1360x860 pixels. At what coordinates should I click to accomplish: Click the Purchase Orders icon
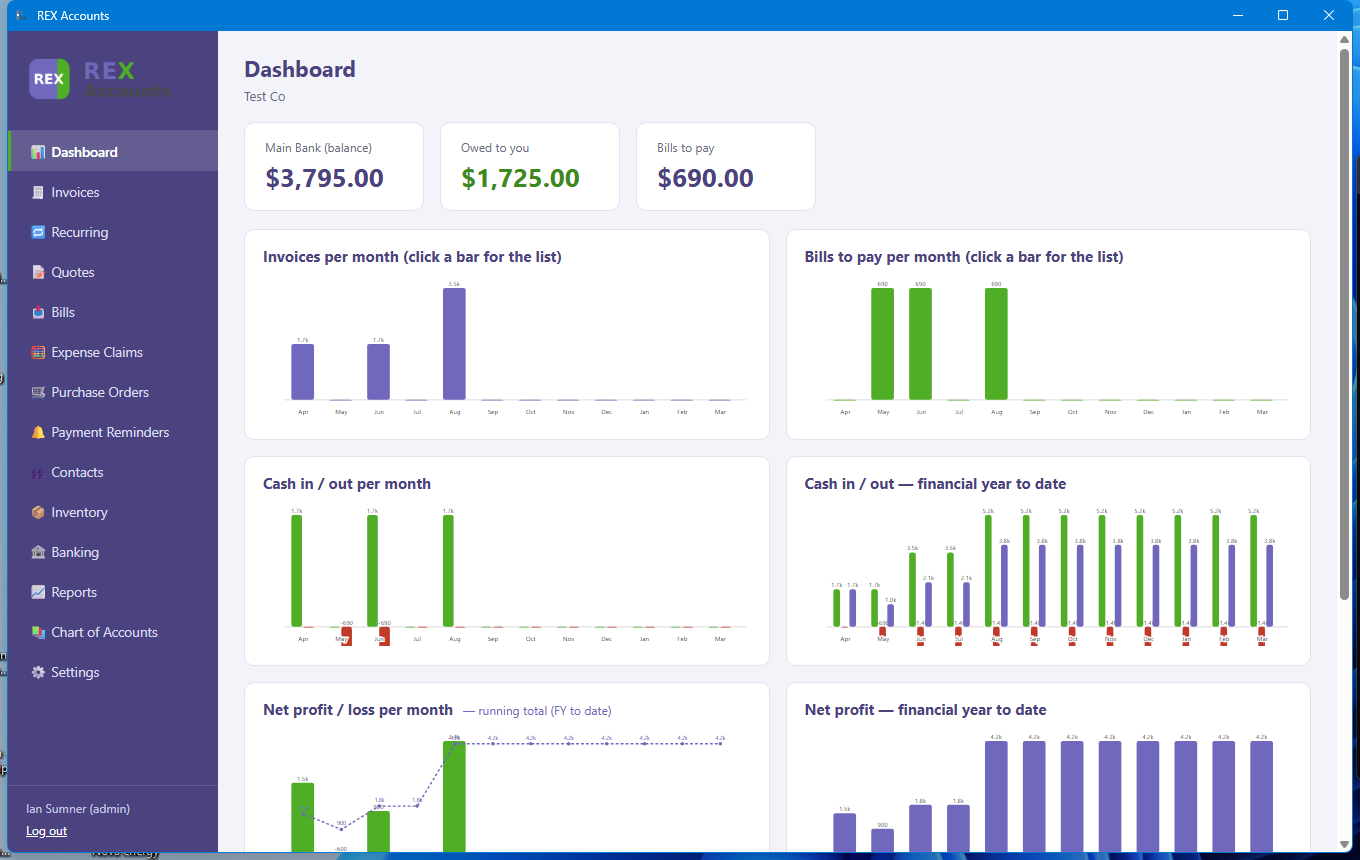(38, 392)
